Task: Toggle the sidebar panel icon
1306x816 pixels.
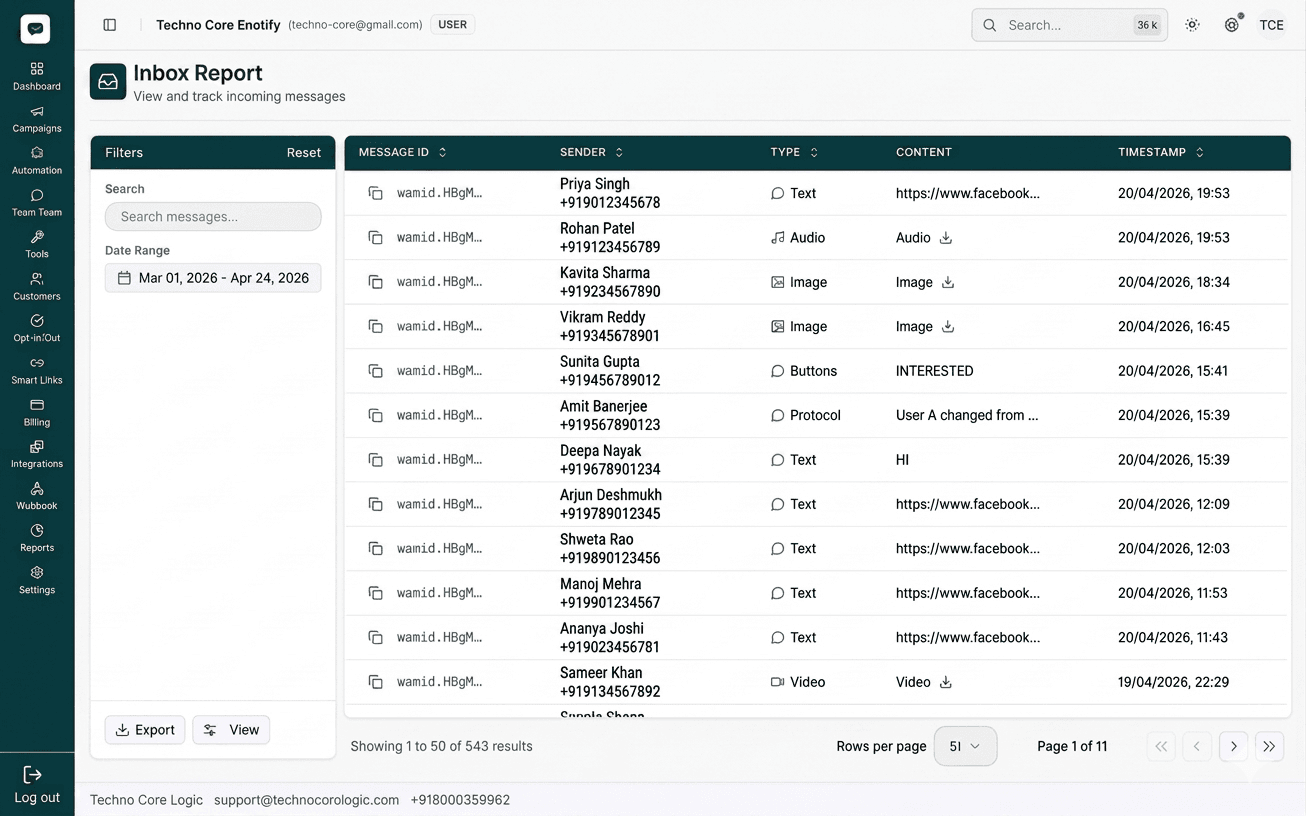Action: [x=110, y=25]
